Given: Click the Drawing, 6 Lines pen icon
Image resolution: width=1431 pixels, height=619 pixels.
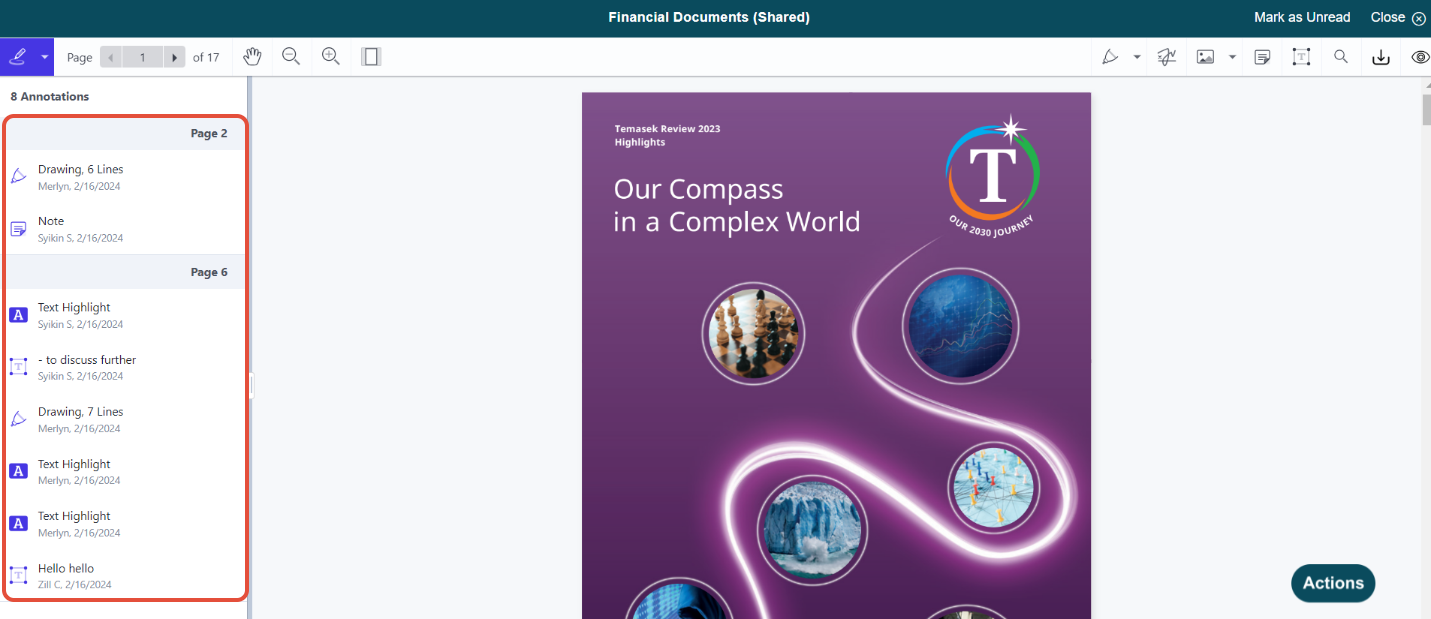Looking at the screenshot, I should coord(18,176).
